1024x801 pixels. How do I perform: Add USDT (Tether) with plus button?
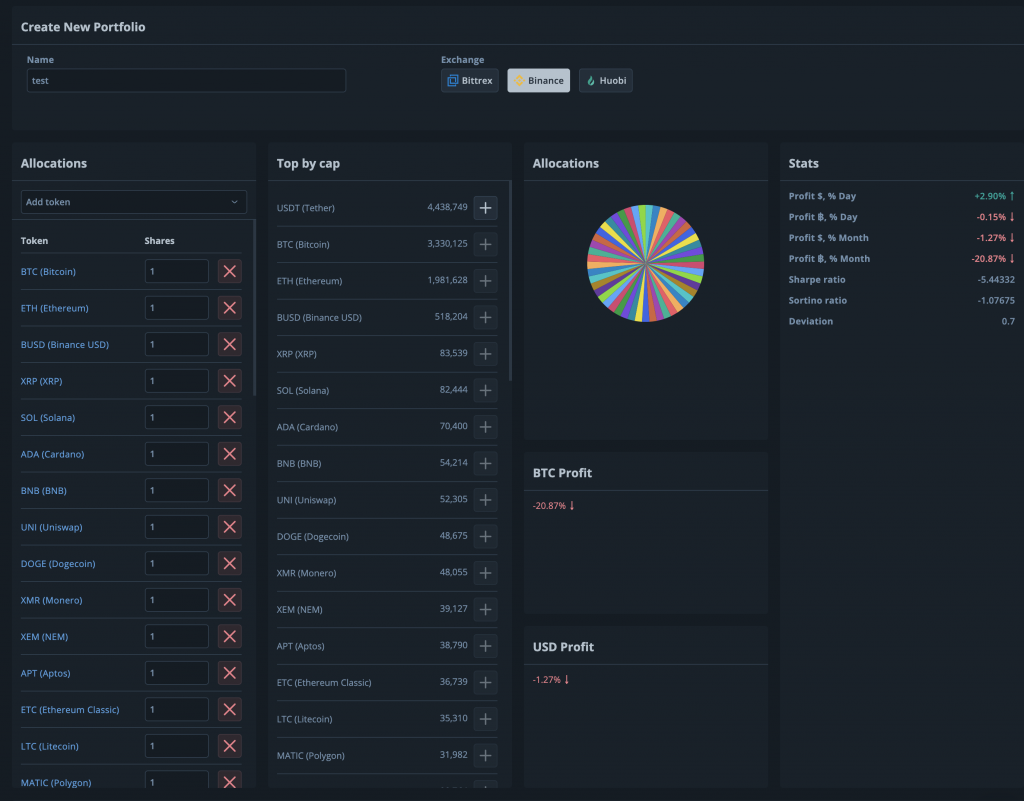485,208
